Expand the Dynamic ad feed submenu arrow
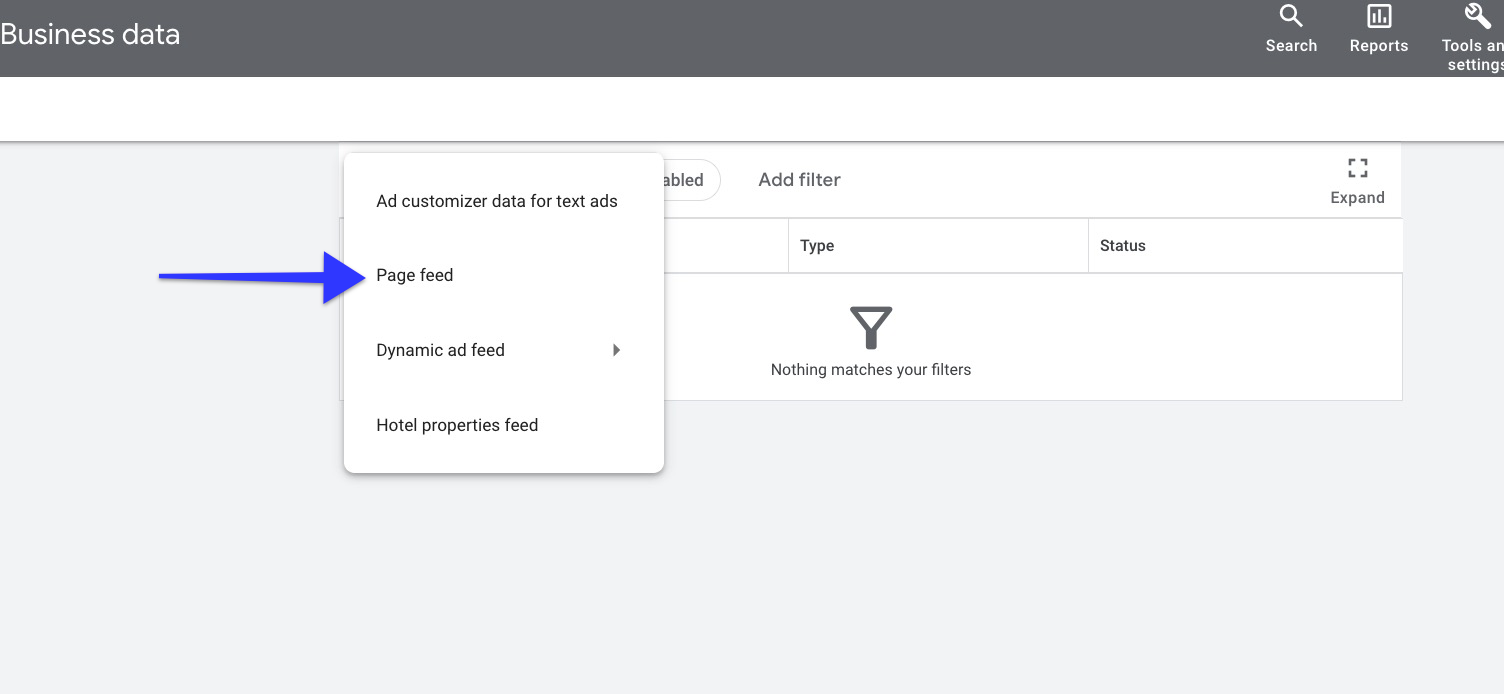Viewport: 1504px width, 694px height. pyautogui.click(x=617, y=350)
